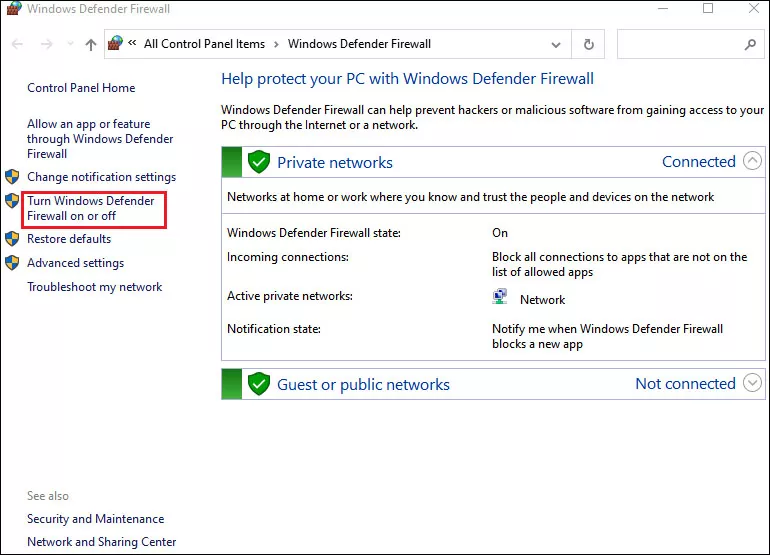This screenshot has width=770, height=555.
Task: Maximize the Windows Defender Firewall window
Action: pos(708,8)
